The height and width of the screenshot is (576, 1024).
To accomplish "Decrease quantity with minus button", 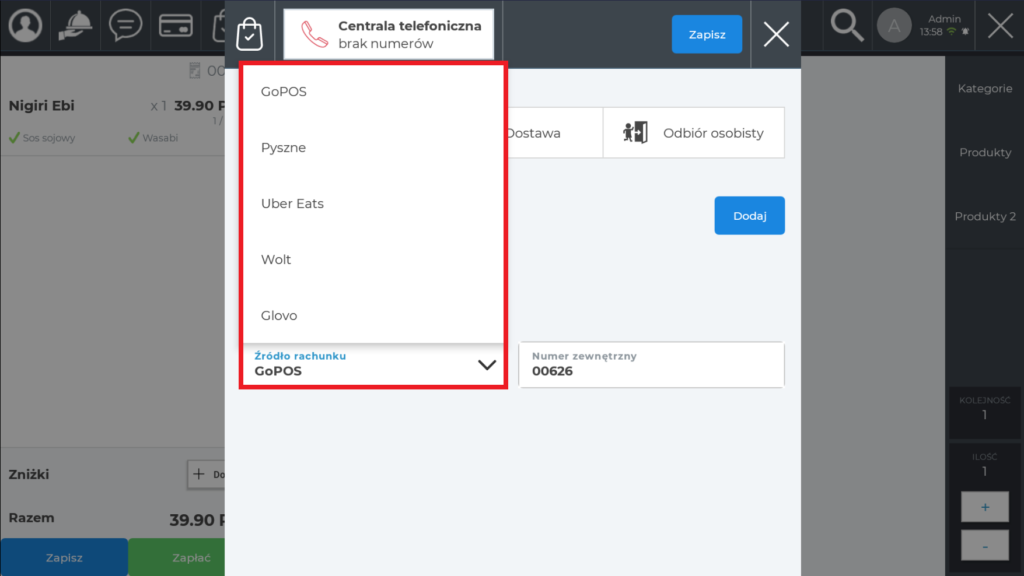I will (985, 546).
